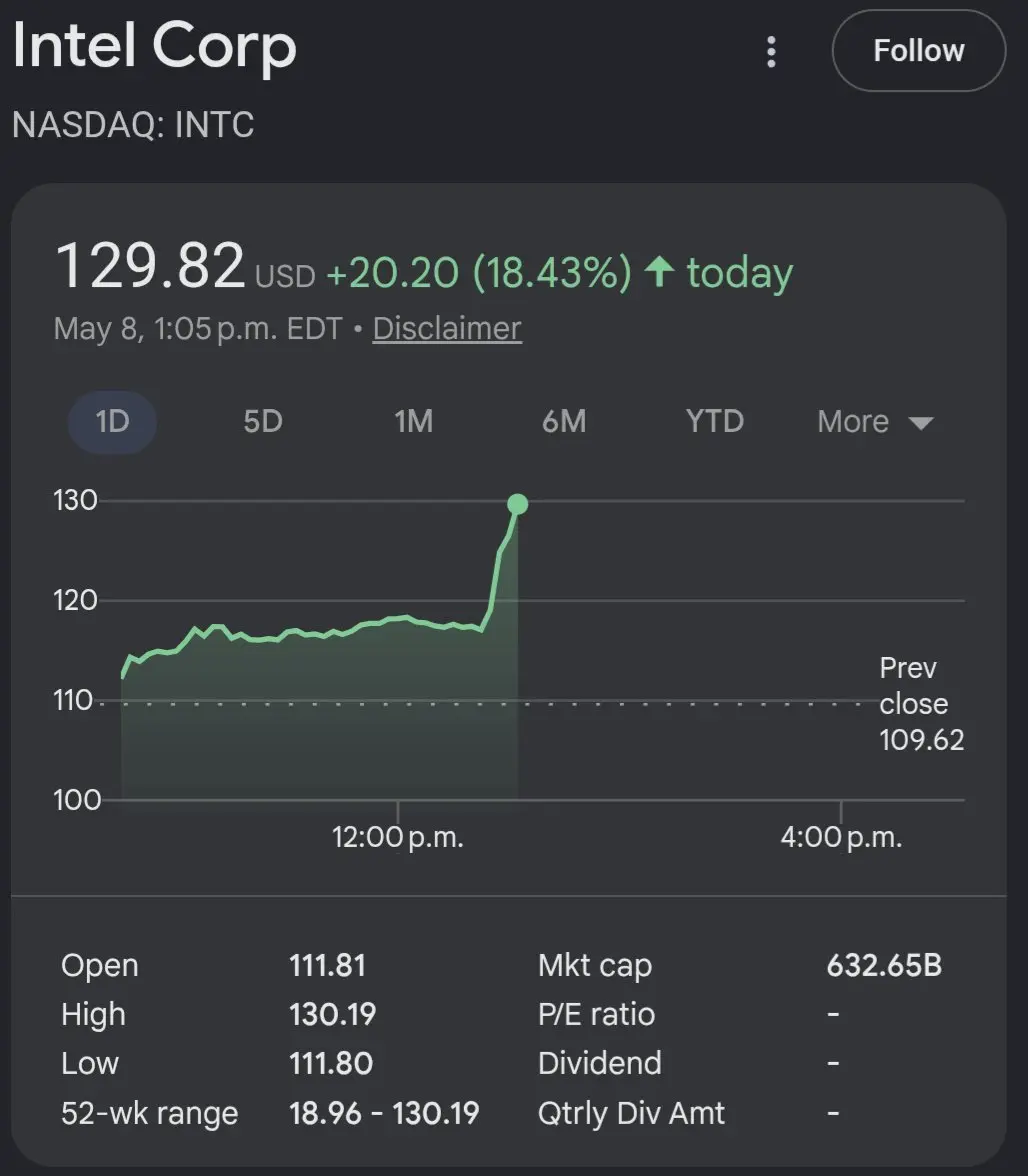This screenshot has width=1028, height=1176.
Task: Click the 110 y-axis label
Action: [x=73, y=700]
